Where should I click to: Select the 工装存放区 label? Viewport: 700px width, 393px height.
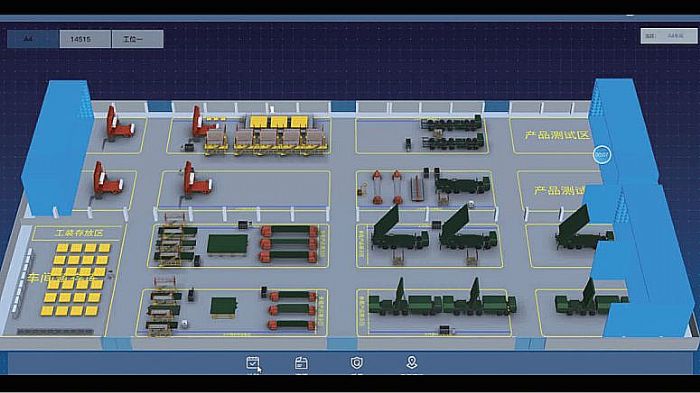tap(79, 233)
